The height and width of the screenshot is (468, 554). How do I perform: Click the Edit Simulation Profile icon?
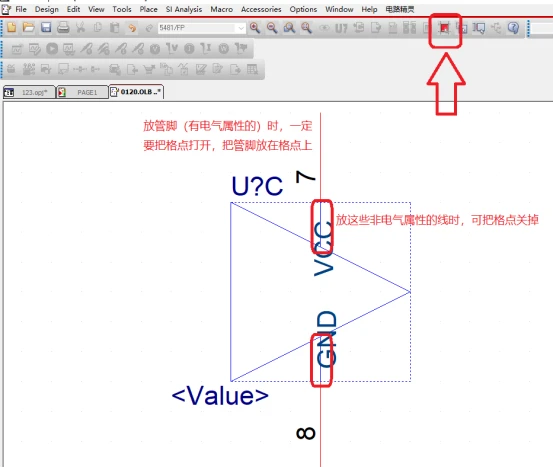[35, 49]
